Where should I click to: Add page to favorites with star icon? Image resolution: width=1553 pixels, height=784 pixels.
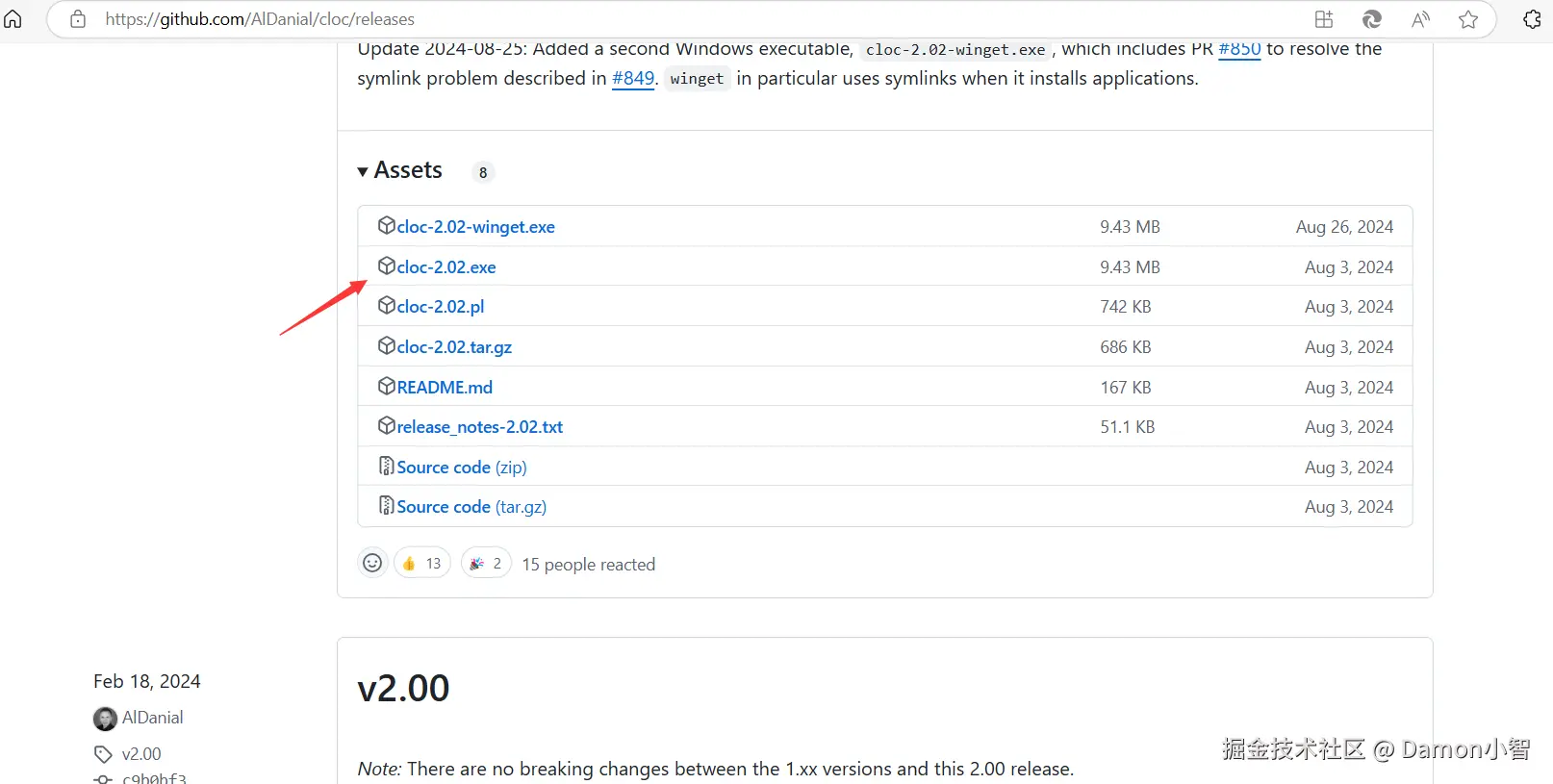(1468, 19)
